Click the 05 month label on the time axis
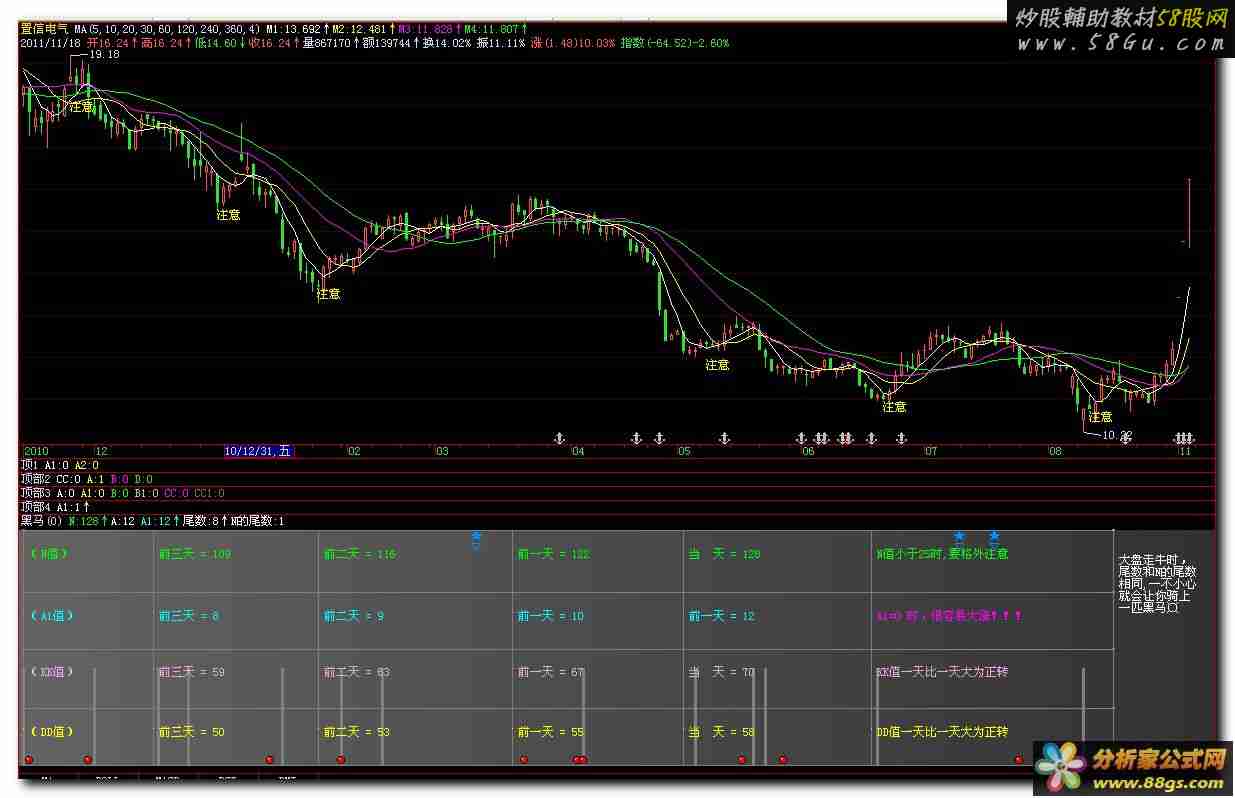 tap(684, 451)
